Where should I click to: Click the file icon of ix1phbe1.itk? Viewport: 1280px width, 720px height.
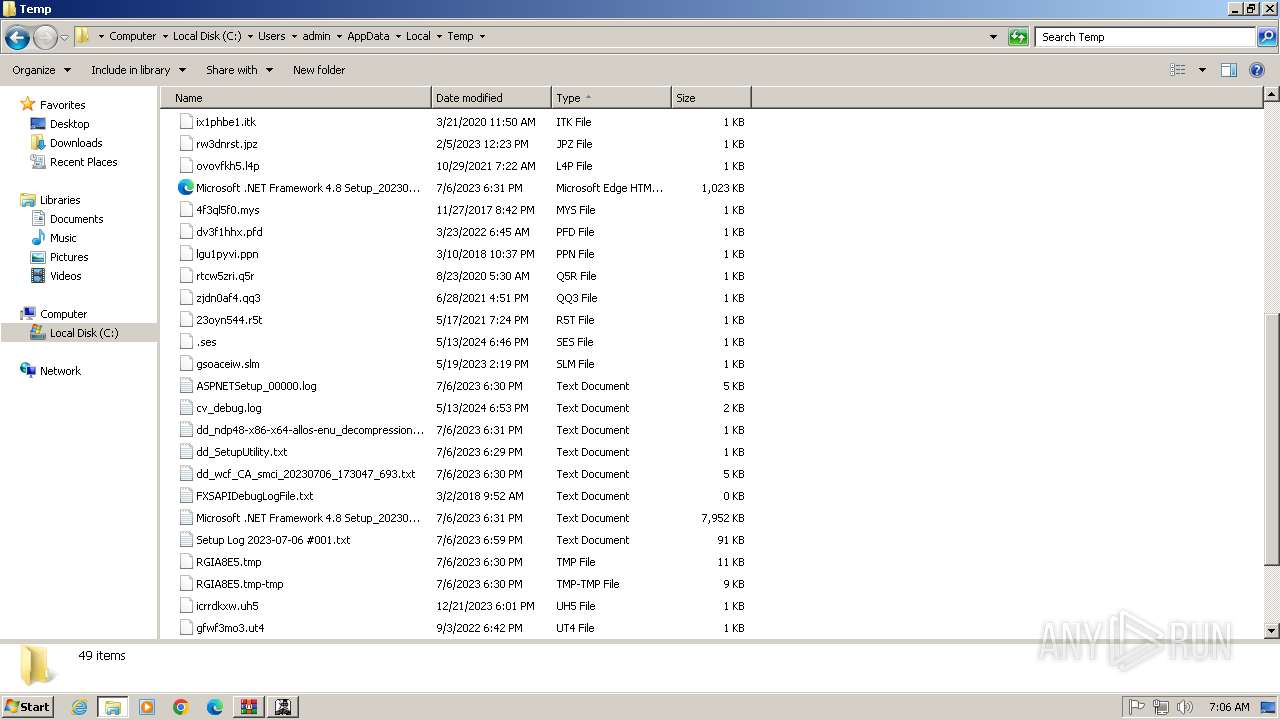186,121
